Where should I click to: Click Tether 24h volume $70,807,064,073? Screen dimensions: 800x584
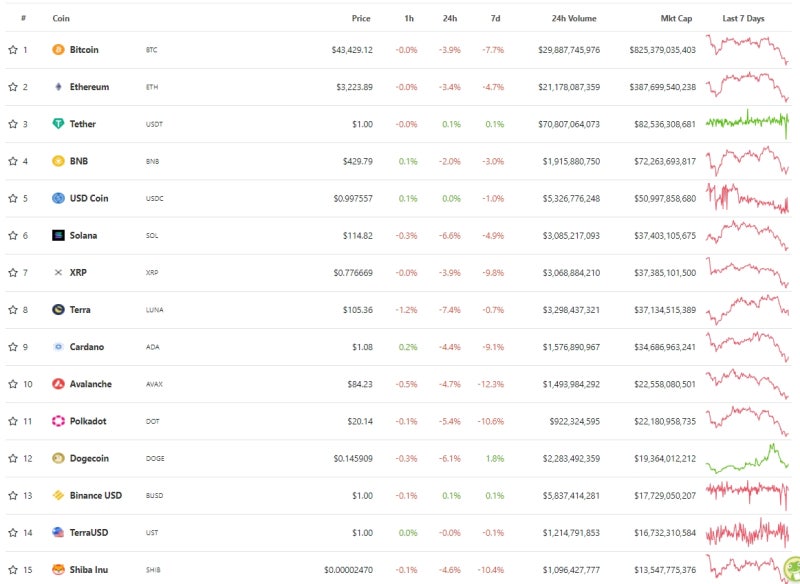pos(569,124)
